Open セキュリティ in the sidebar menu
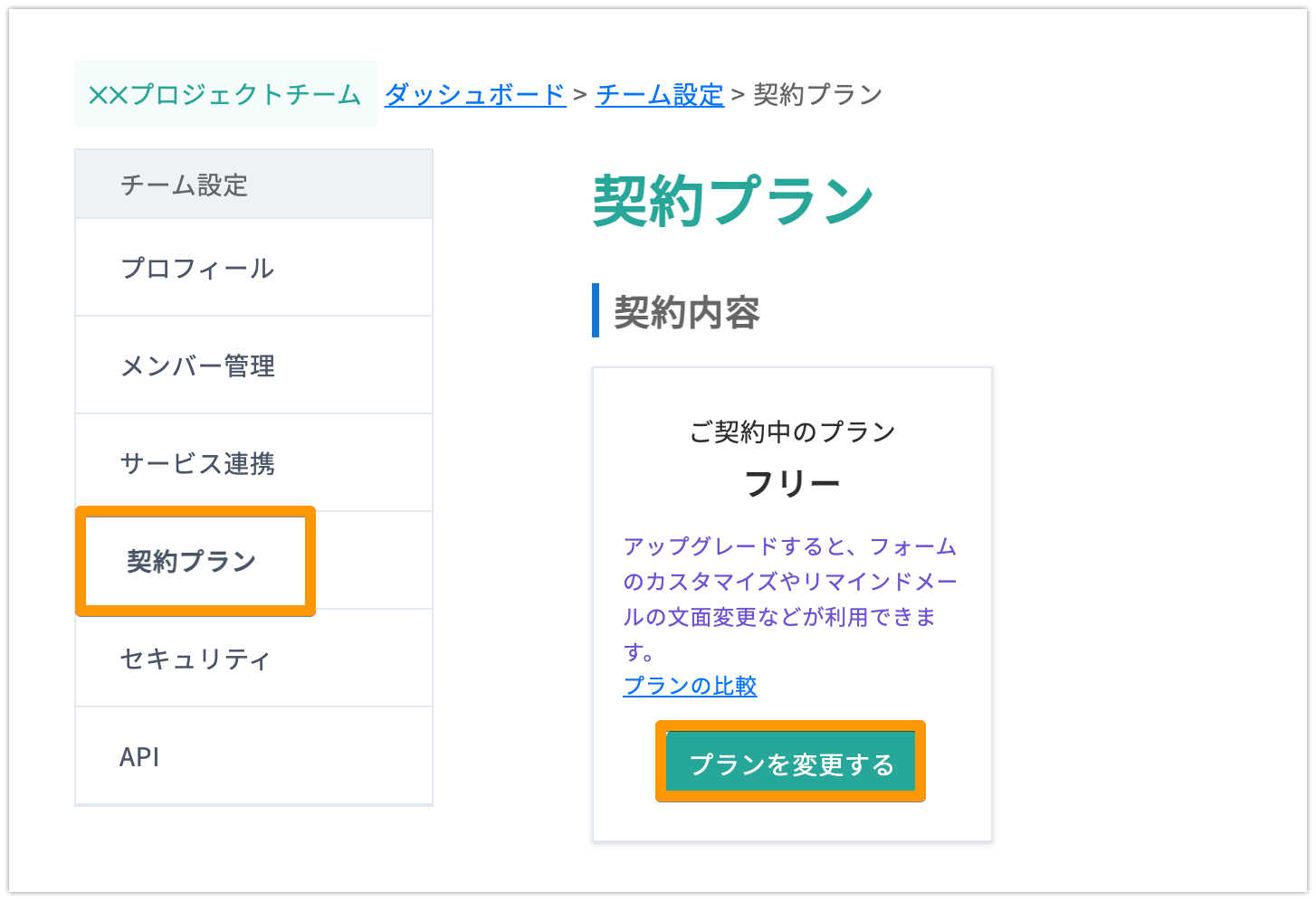The height and width of the screenshot is (901, 1316). click(253, 659)
